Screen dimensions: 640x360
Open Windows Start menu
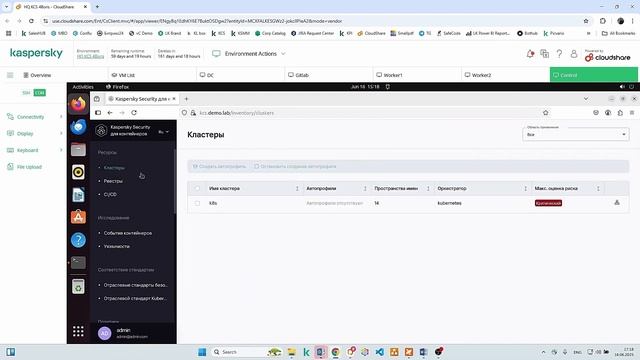tap(202, 352)
